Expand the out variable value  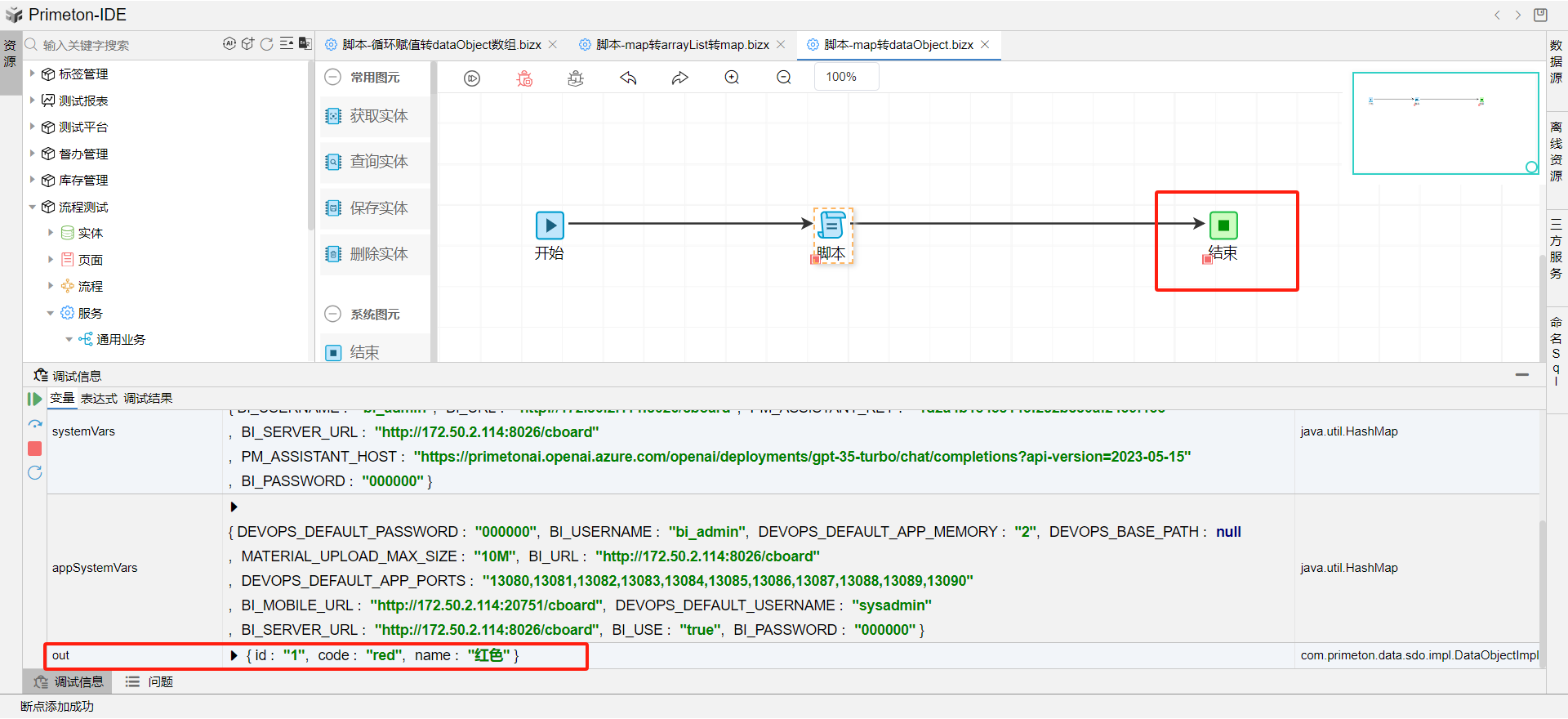tap(234, 655)
